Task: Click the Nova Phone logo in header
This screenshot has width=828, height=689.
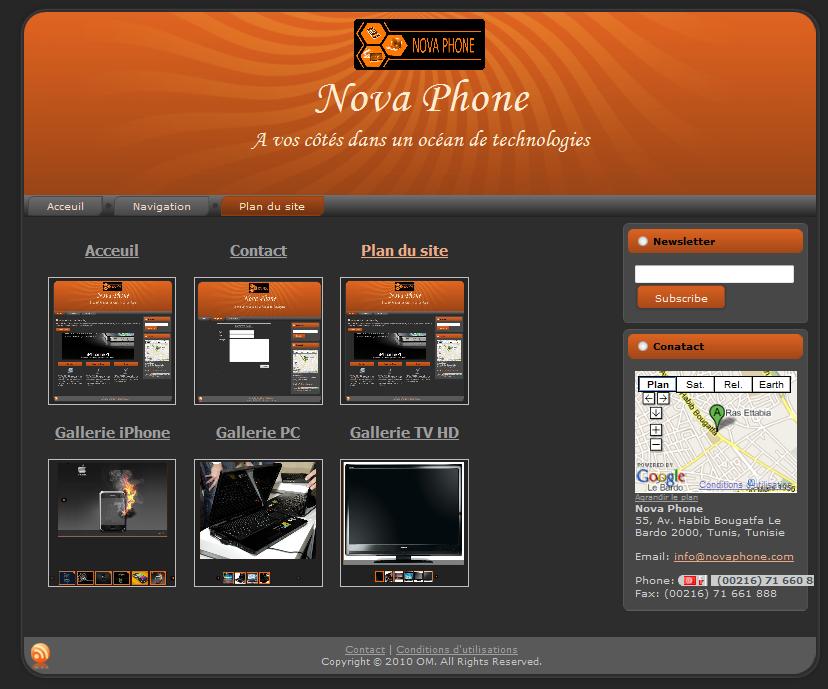Action: [419, 45]
